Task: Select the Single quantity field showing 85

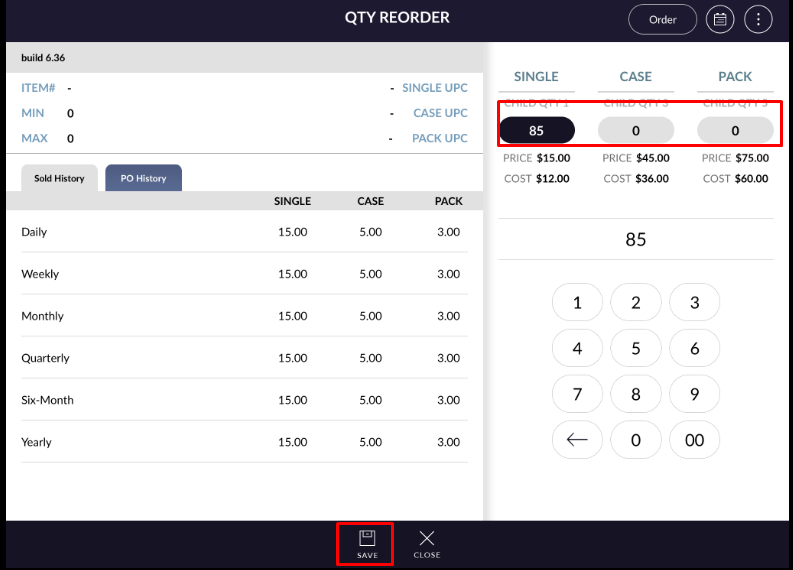Action: (537, 130)
